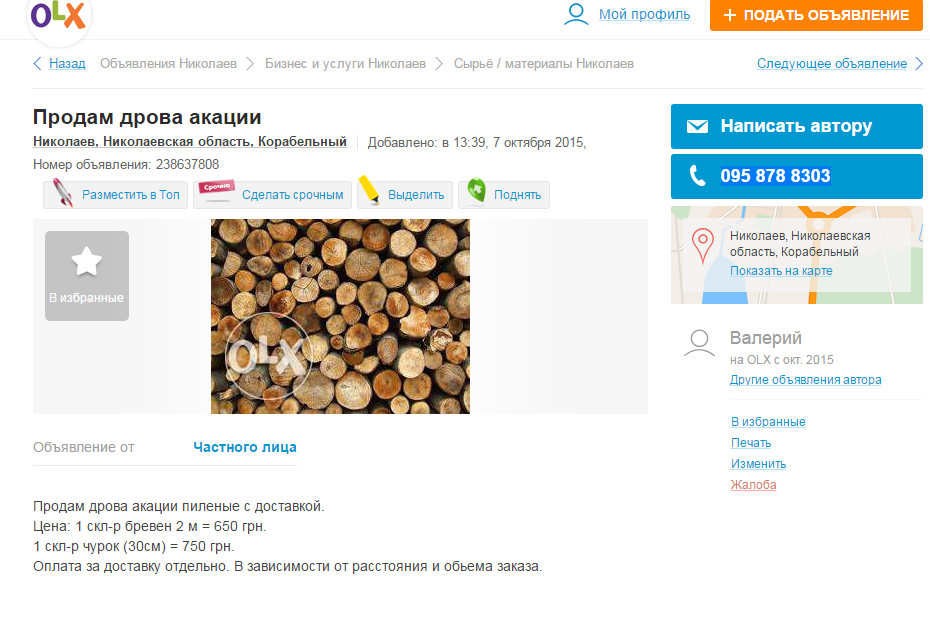Viewport: 930px width, 636px height.
Task: Click the green Поднять arrow icon
Action: [477, 193]
